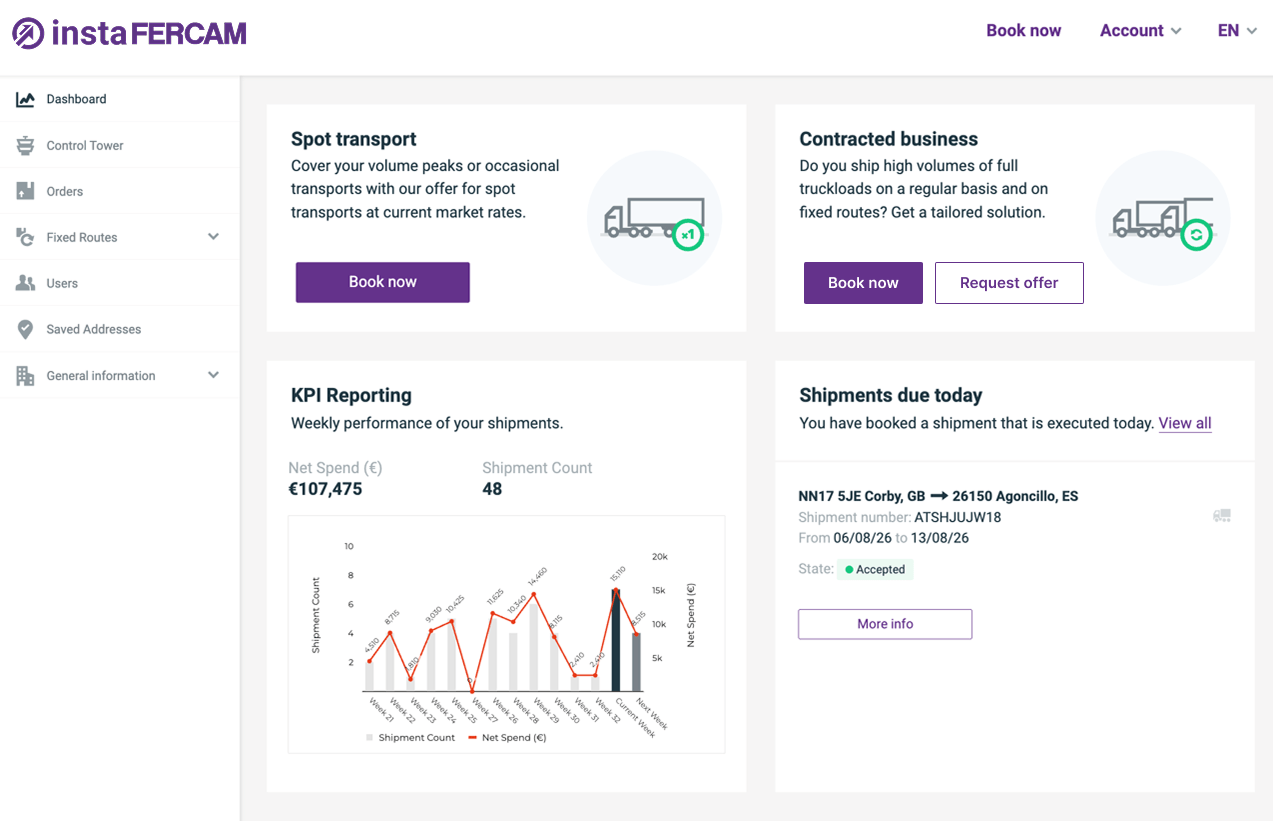Click Book now in top navigation
The height and width of the screenshot is (821, 1273).
tap(1024, 31)
